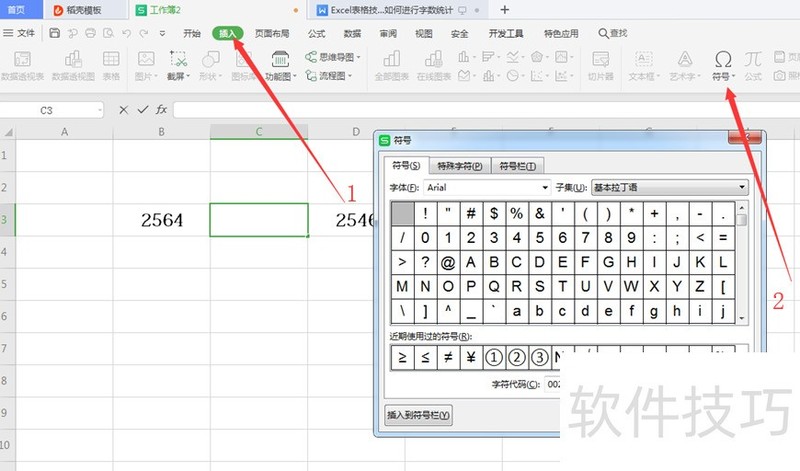Click the Undo arrow icon
The image size is (800, 471).
point(127,33)
